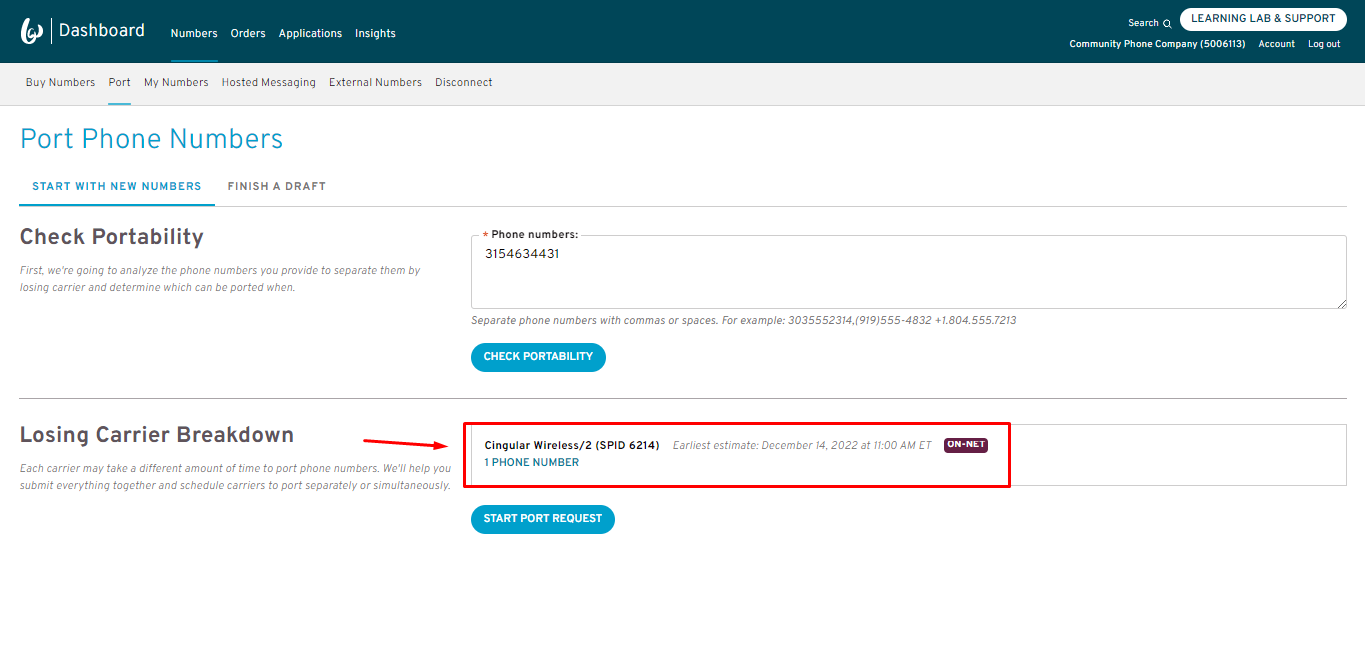This screenshot has width=1365, height=648.
Task: Click the Search magnifier icon
Action: [1167, 24]
